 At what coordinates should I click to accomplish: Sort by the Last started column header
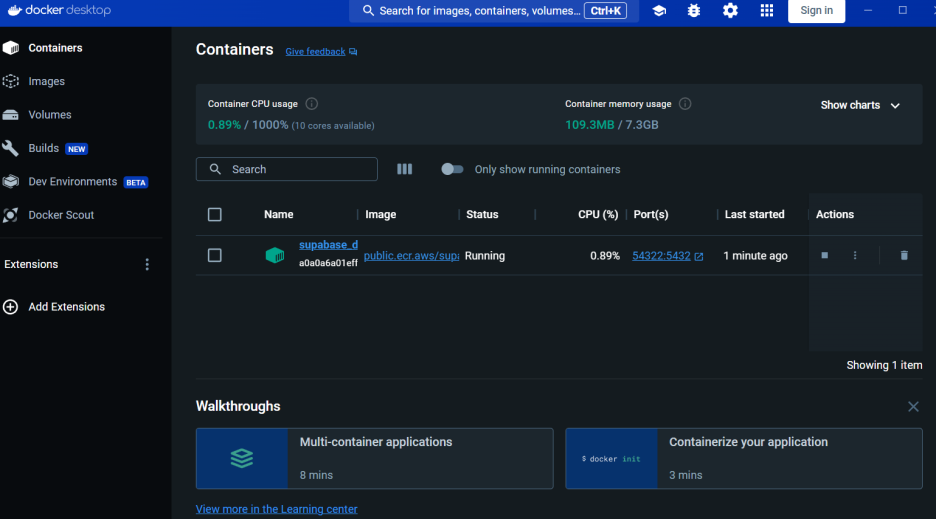[755, 214]
